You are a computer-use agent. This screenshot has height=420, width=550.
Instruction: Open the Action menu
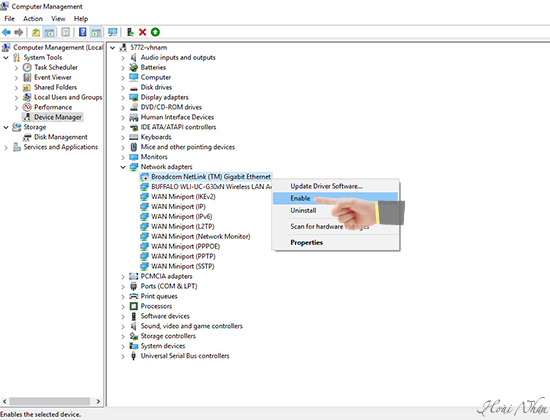[33, 19]
